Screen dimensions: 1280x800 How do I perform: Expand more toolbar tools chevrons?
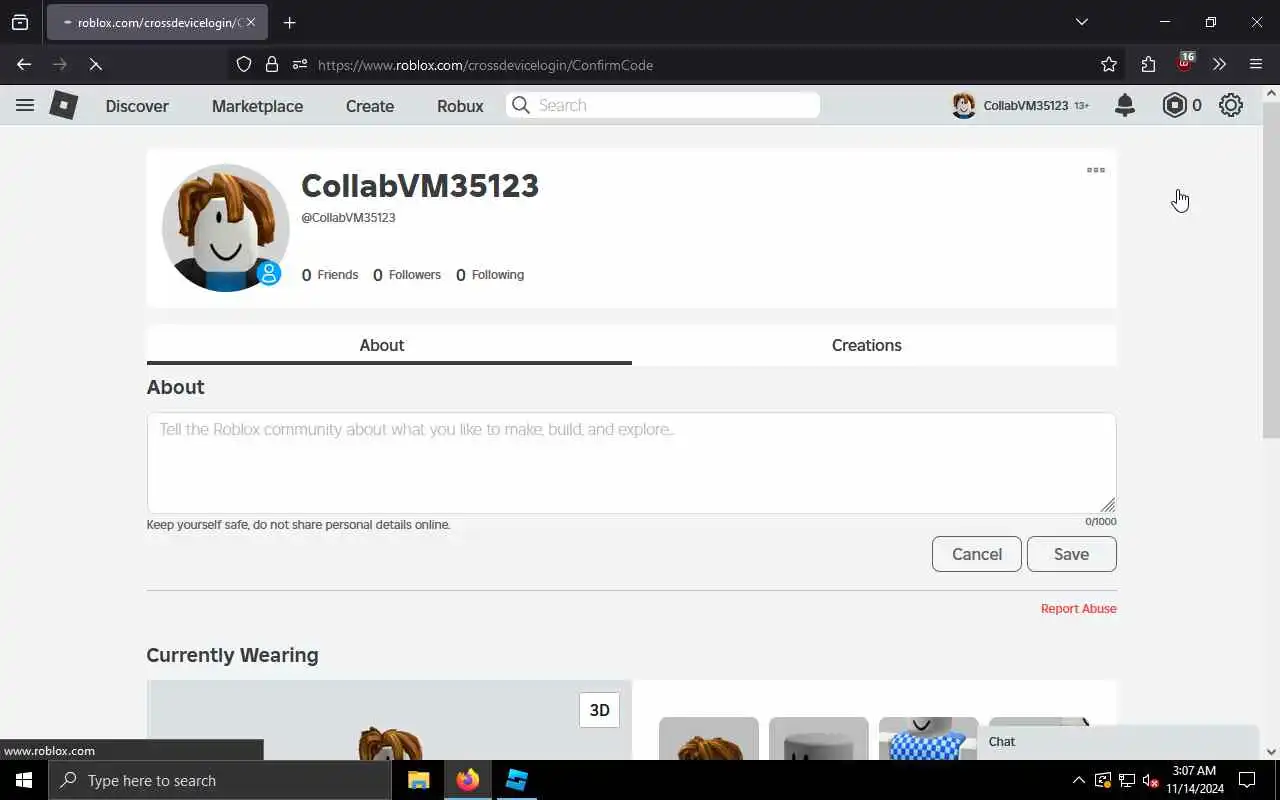point(1219,64)
